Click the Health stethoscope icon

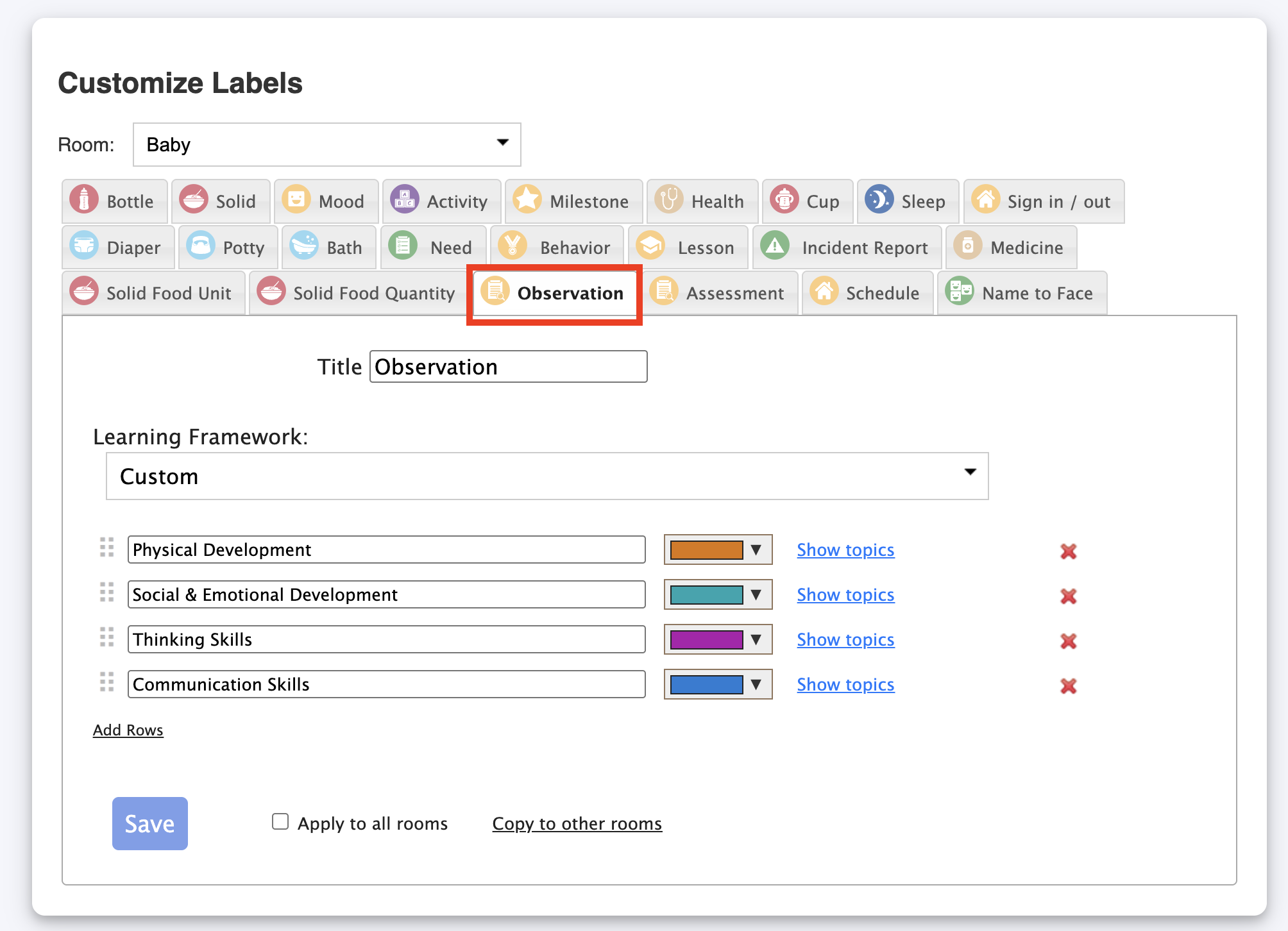tap(668, 200)
